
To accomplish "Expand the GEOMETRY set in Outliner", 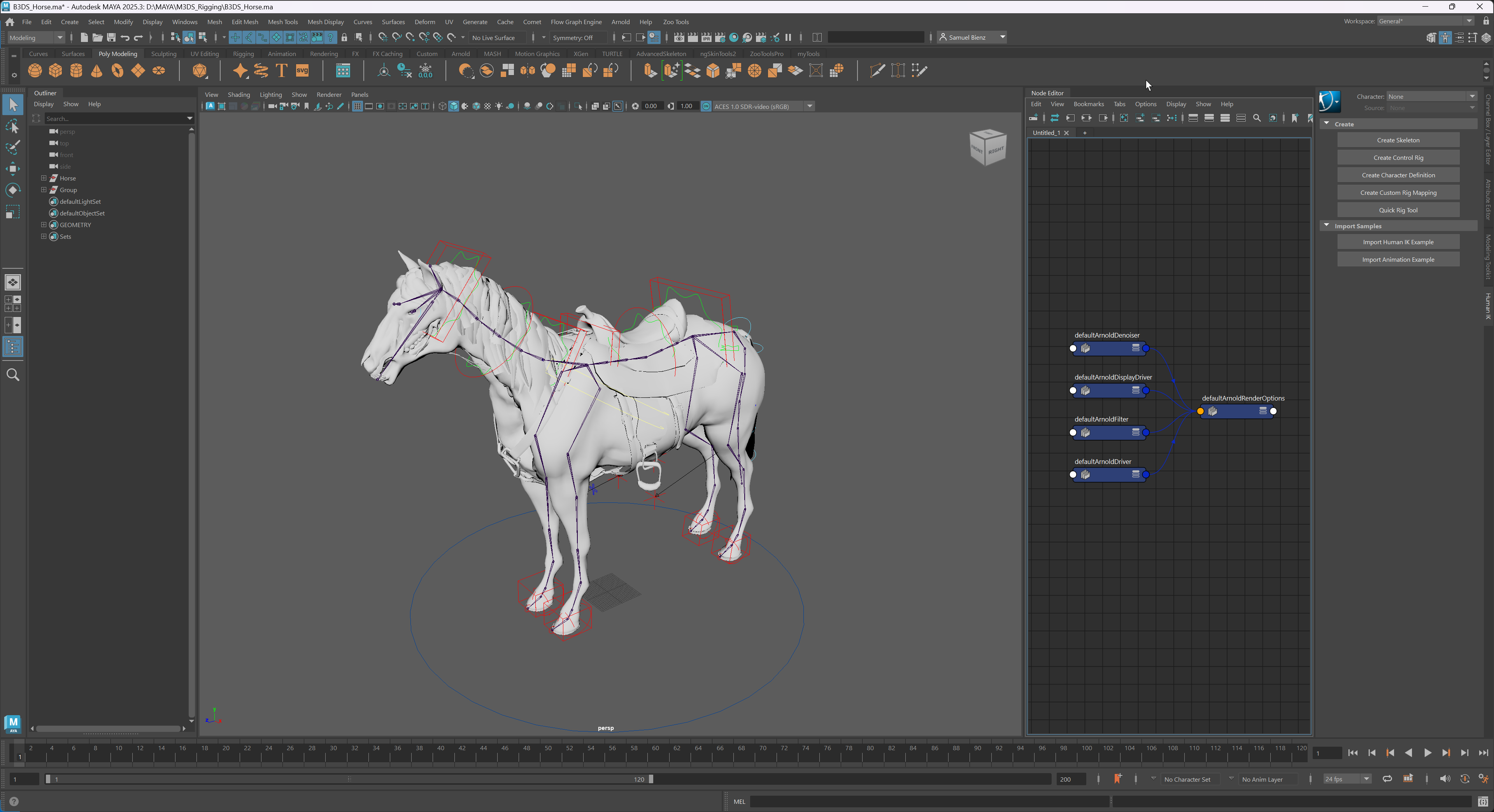I will click(44, 224).
